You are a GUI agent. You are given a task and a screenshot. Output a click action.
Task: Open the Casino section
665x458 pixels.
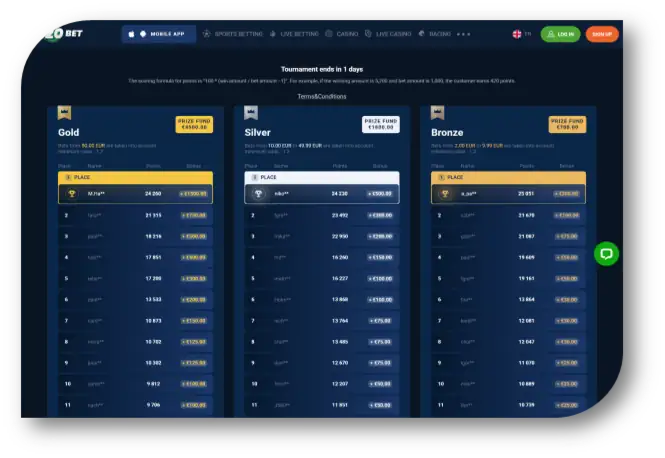(x=343, y=34)
